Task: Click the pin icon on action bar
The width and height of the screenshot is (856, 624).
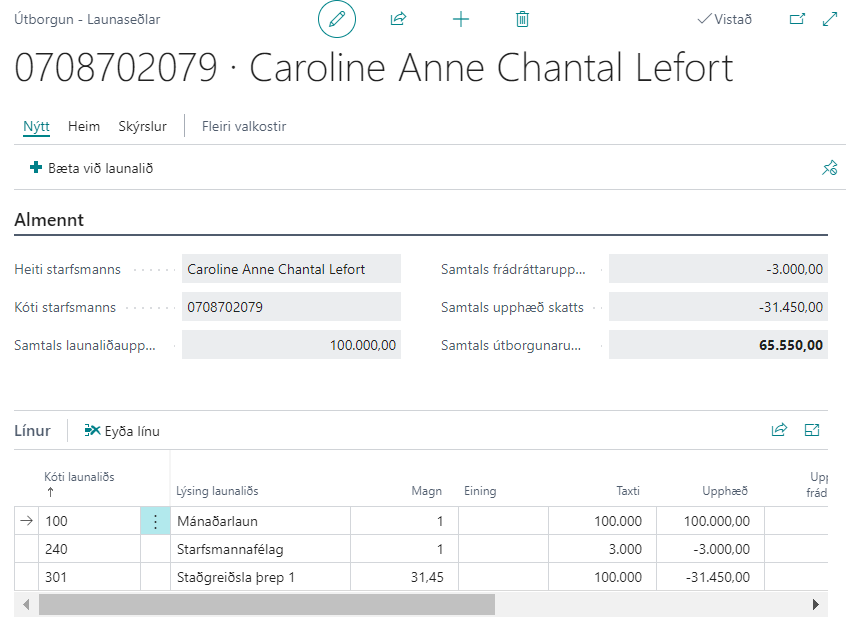Action: [829, 168]
